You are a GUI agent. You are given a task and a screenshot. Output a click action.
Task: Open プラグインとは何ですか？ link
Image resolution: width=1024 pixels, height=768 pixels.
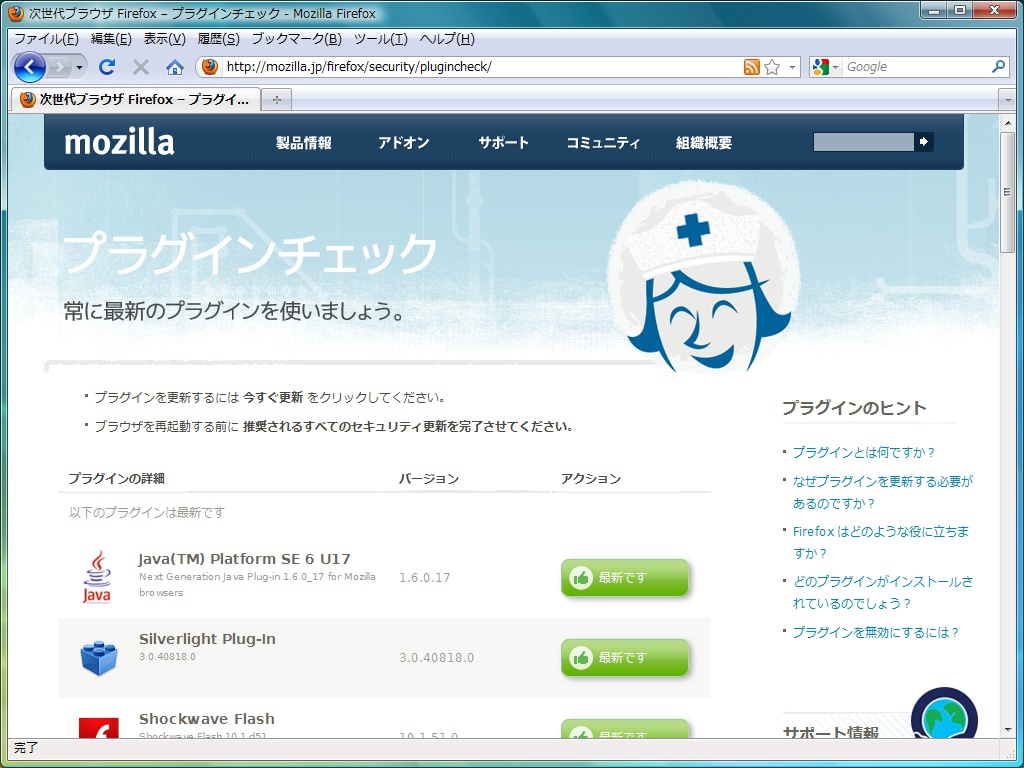pyautogui.click(x=864, y=452)
